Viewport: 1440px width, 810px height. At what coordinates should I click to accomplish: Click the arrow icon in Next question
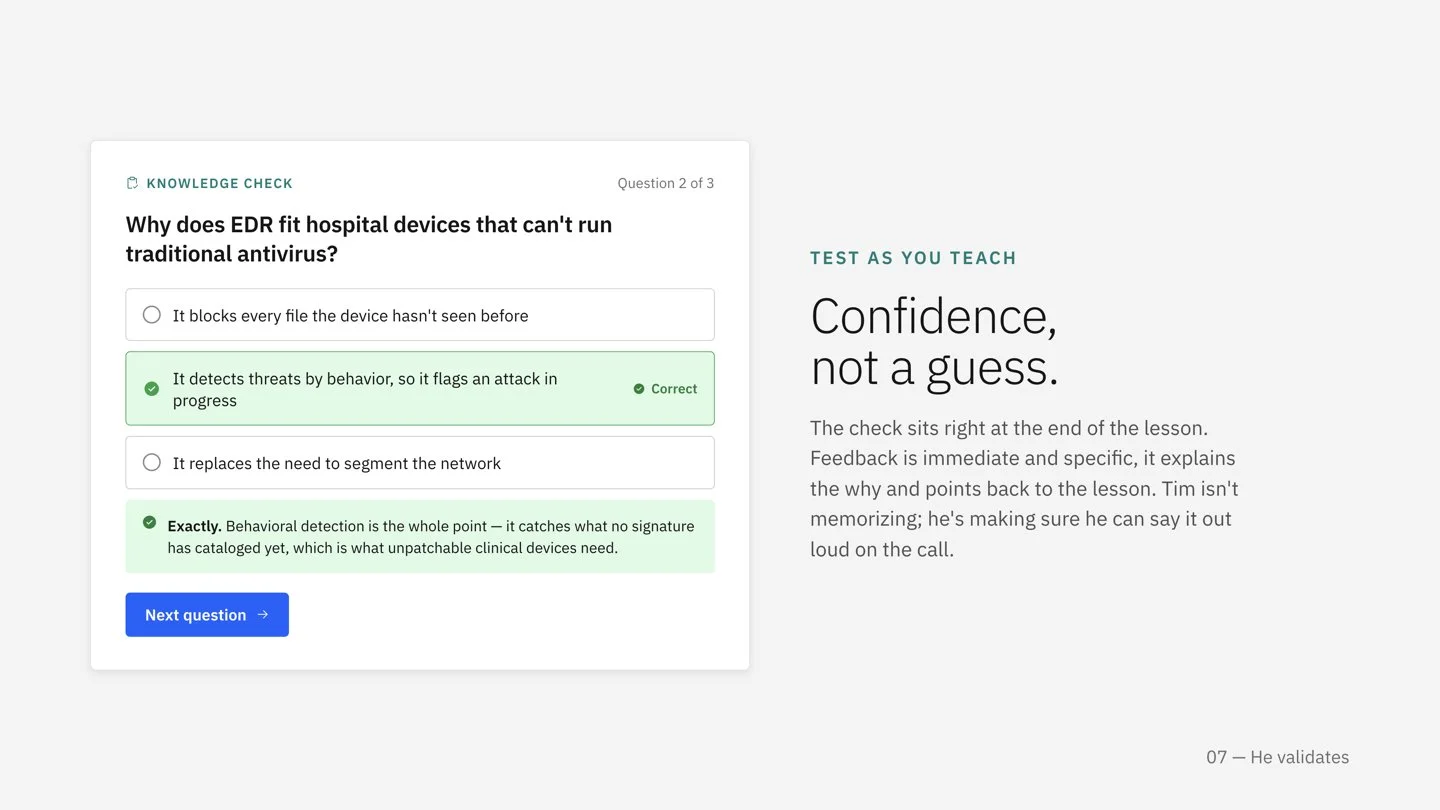263,615
